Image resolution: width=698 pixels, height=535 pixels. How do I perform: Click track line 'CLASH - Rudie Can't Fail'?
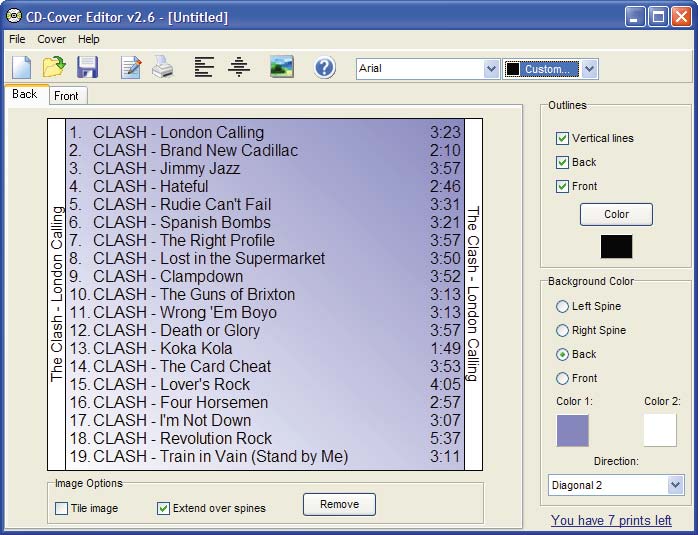[182, 204]
